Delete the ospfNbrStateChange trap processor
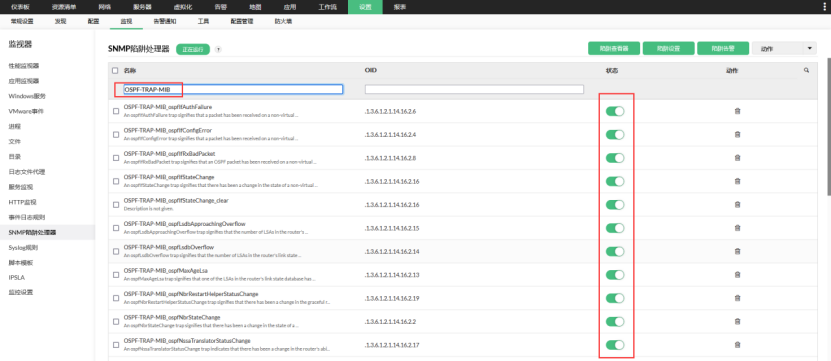Screen dimensions: 831x361 pos(737,321)
